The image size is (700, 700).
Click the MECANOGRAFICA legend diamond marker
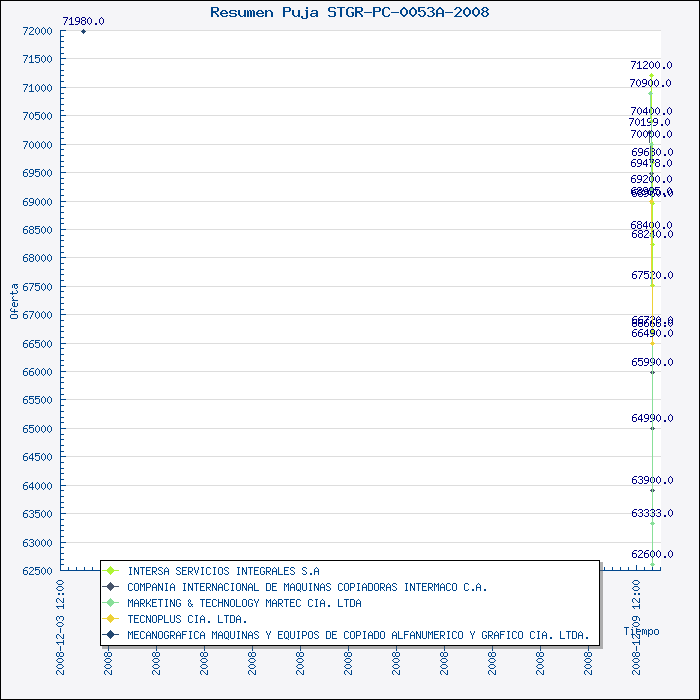(110, 634)
